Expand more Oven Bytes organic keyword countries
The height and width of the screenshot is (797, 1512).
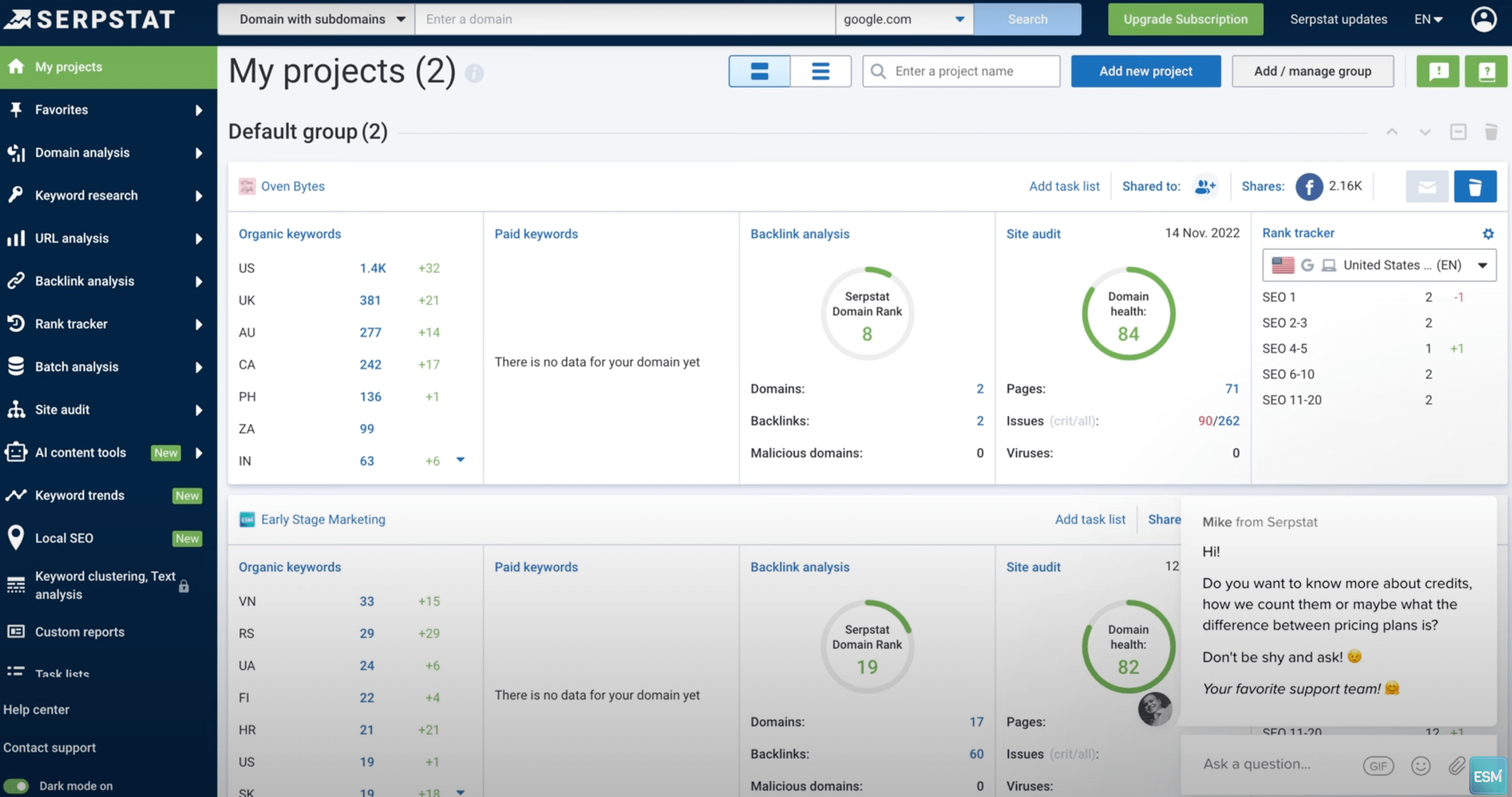(461, 460)
